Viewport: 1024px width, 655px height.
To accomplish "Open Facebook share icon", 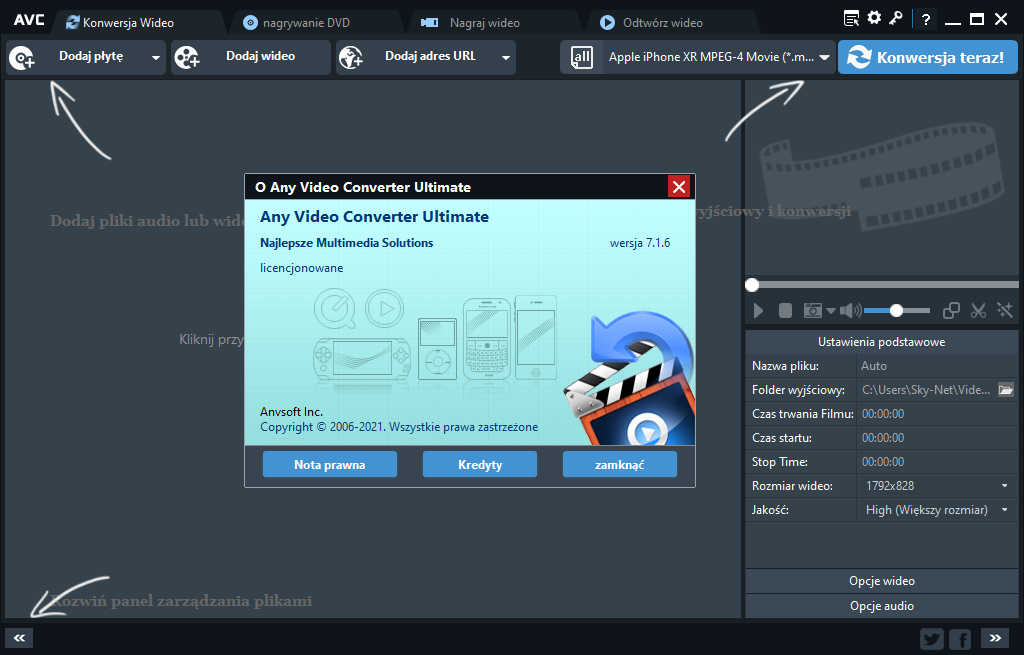I will pyautogui.click(x=960, y=639).
